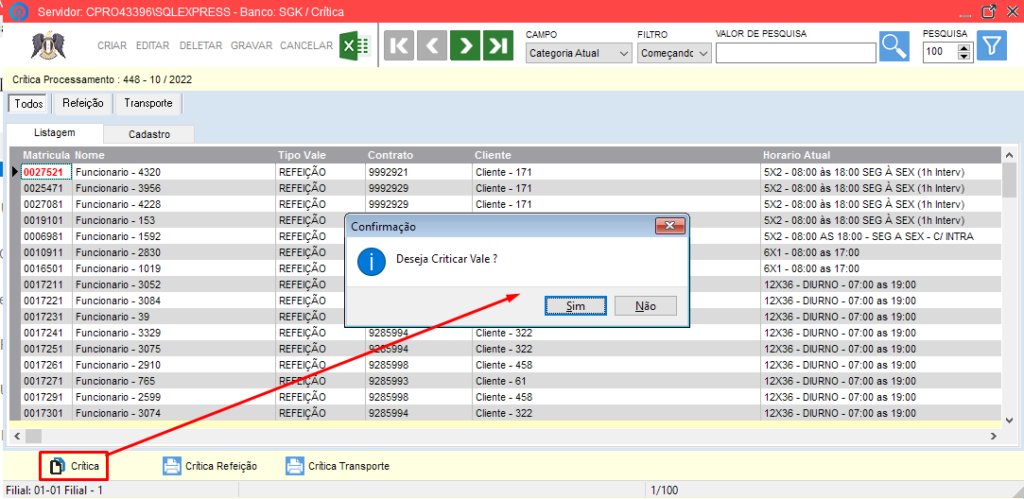This screenshot has height=499, width=1024.
Task: Click the application icon in the title bar
Action: pyautogui.click(x=21, y=11)
